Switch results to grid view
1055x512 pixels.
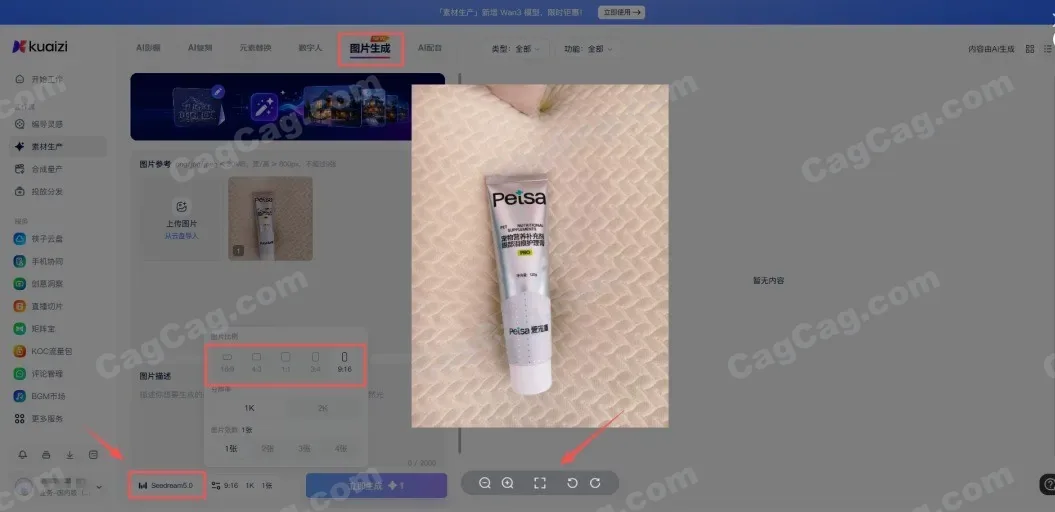tap(1029, 49)
